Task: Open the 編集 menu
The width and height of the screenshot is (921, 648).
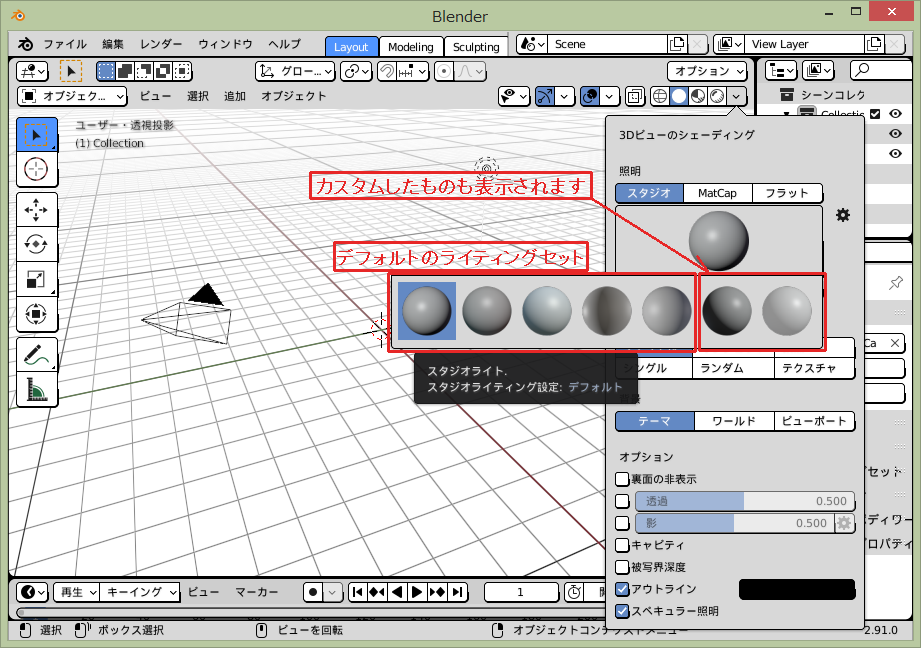Action: 113,44
